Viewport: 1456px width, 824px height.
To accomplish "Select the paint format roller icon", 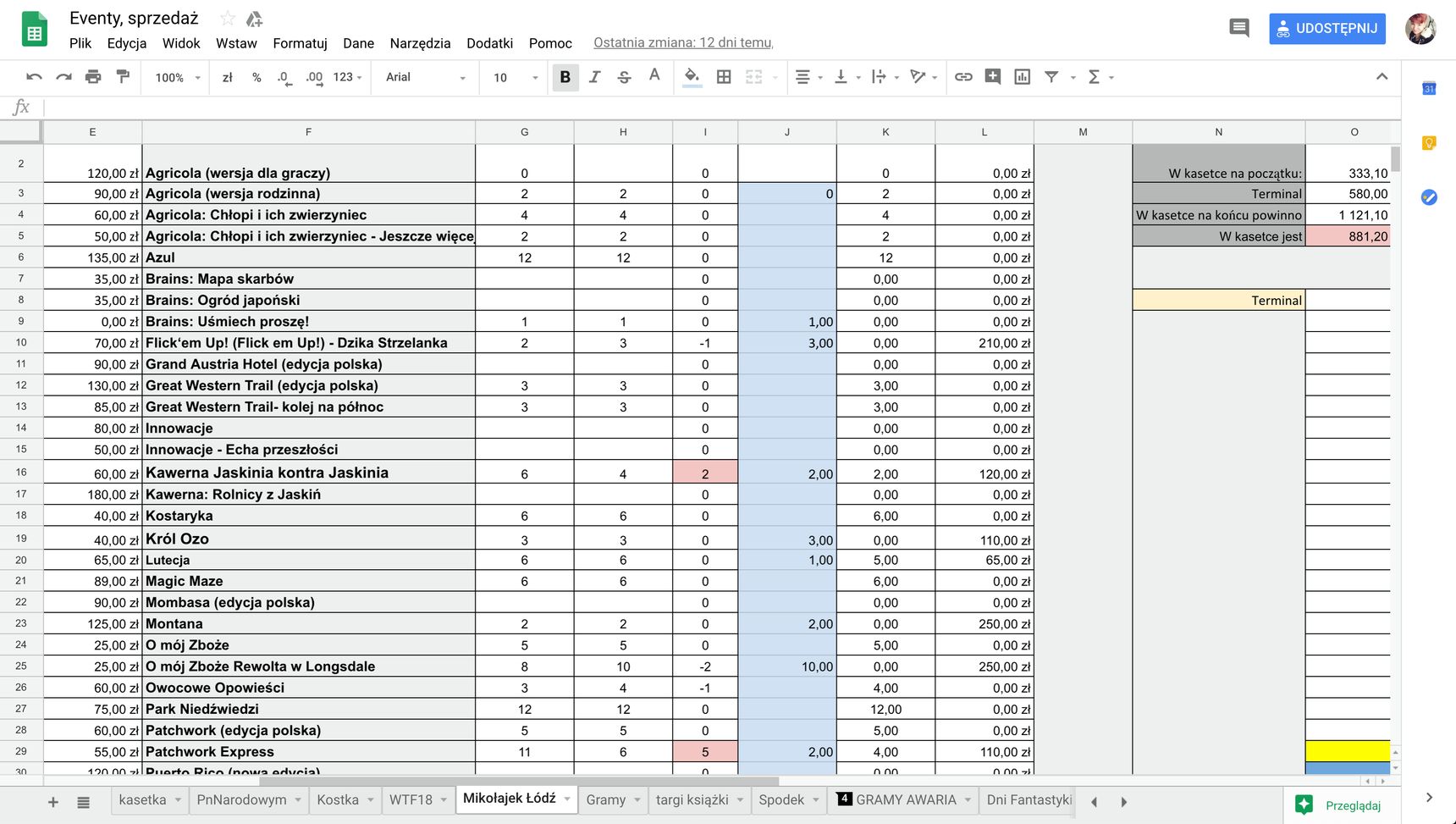I will [x=123, y=77].
